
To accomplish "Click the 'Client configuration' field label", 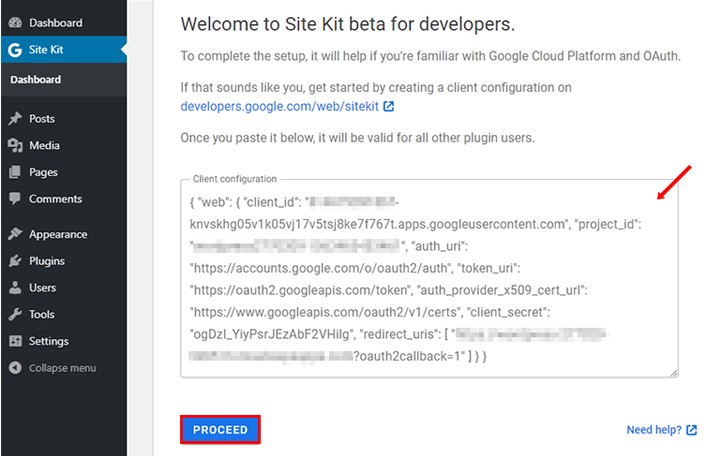I will coord(235,179).
